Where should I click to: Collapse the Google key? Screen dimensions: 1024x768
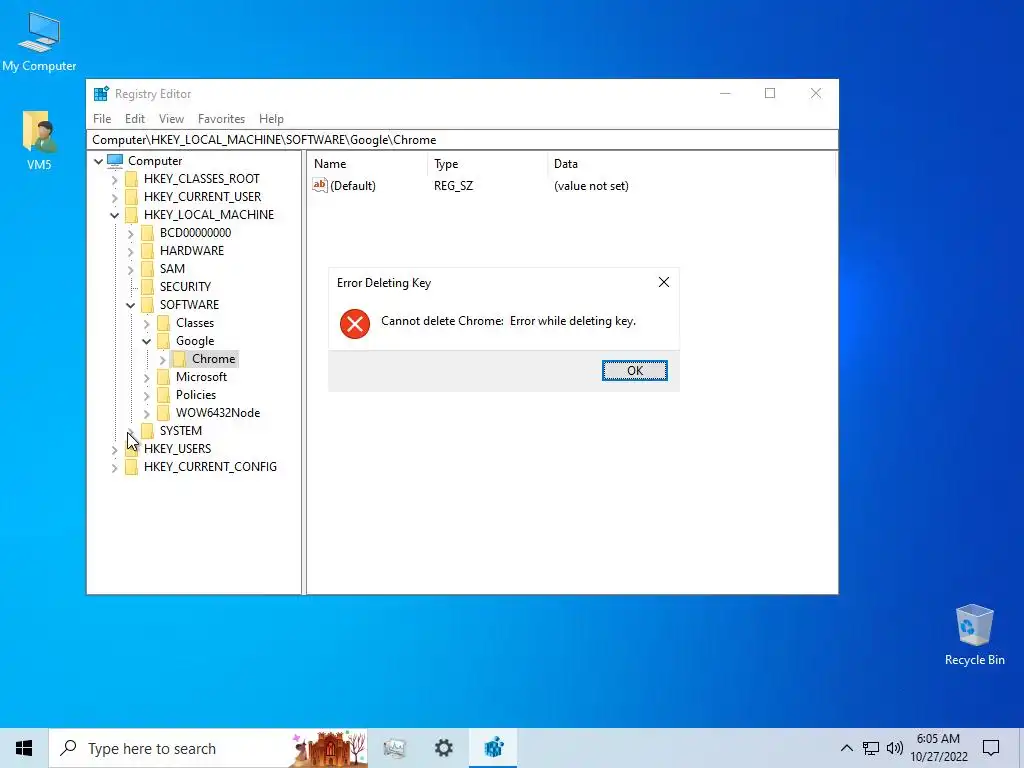146,341
